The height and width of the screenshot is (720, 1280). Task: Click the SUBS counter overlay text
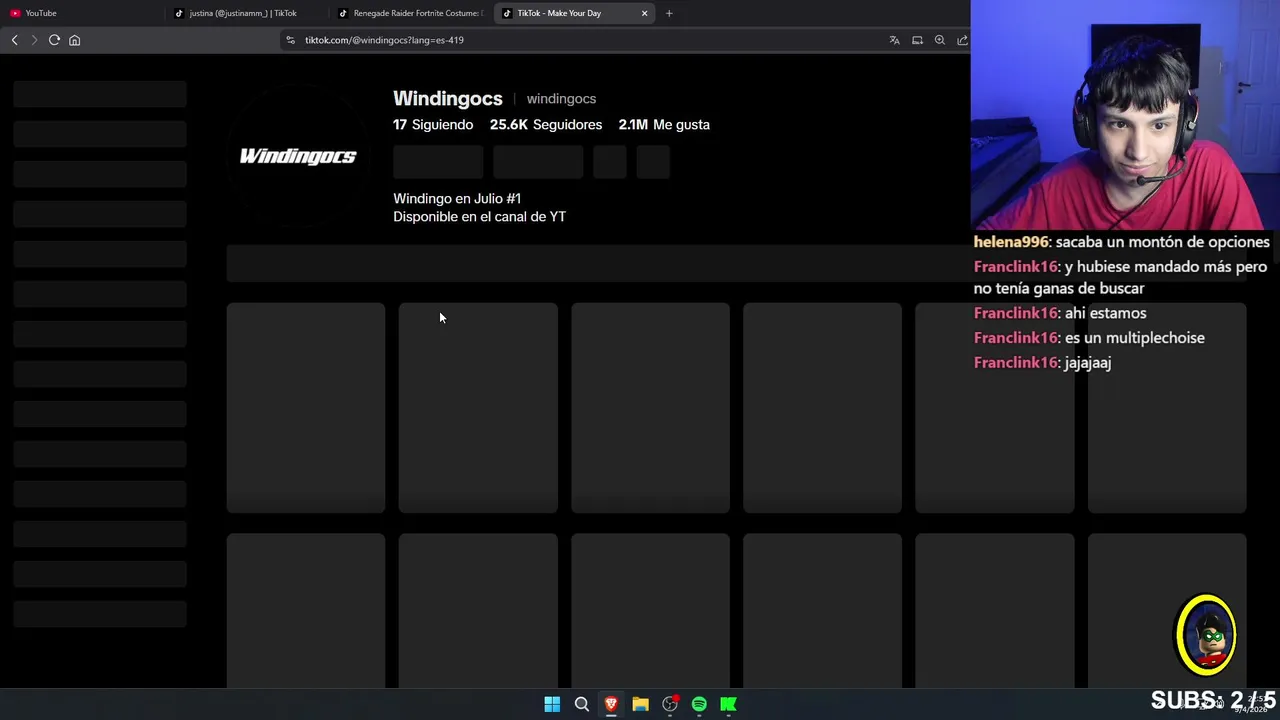coord(1213,700)
